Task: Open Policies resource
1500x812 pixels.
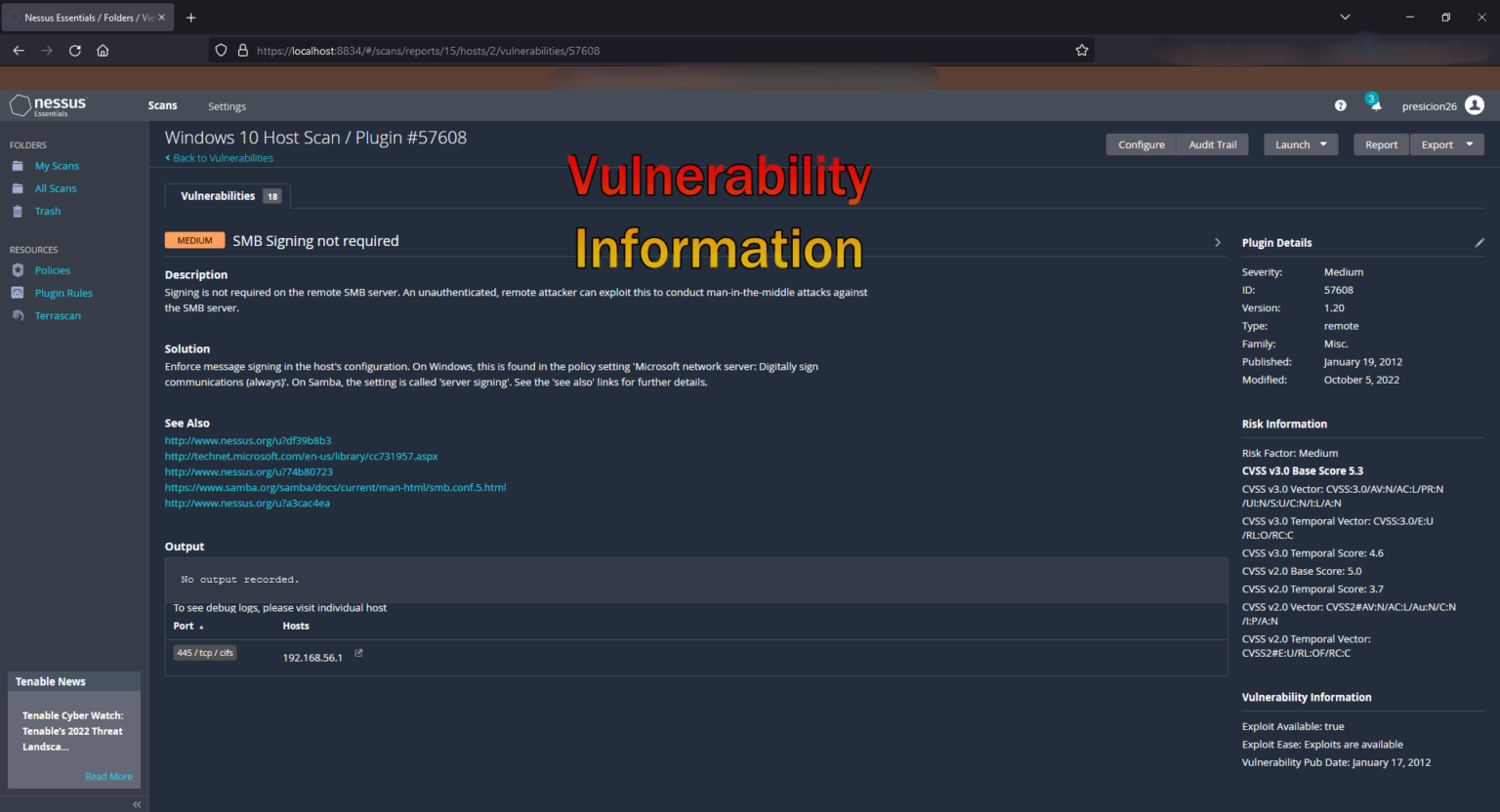Action: [53, 270]
